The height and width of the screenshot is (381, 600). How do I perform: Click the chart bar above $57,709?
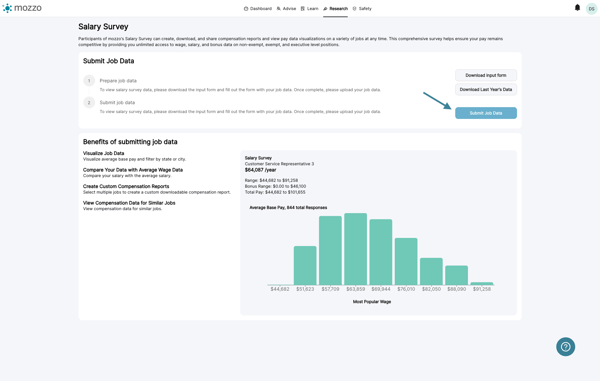330,251
